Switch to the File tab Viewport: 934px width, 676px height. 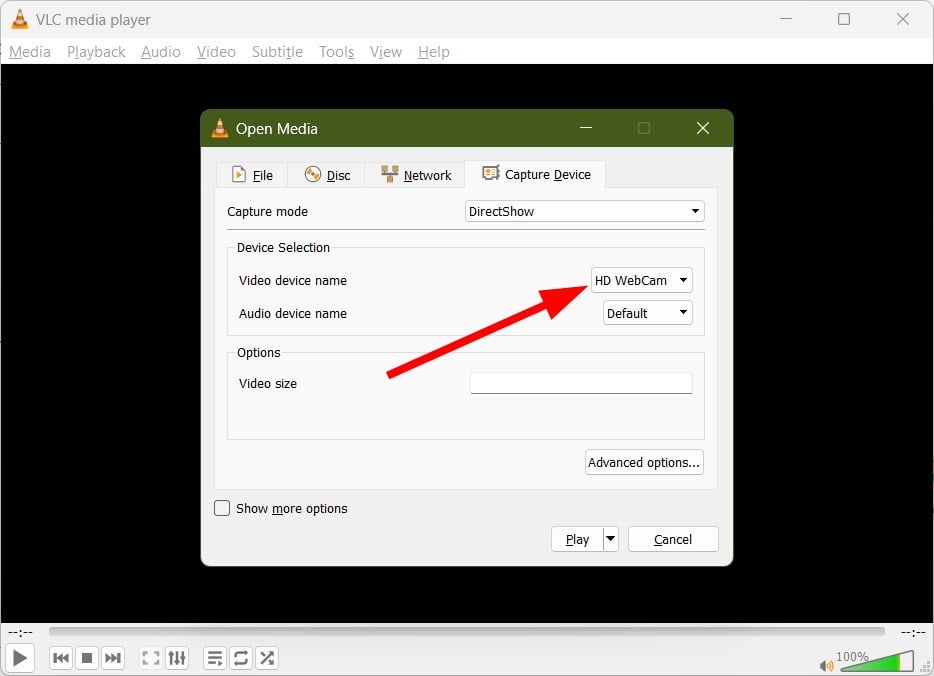click(x=252, y=175)
